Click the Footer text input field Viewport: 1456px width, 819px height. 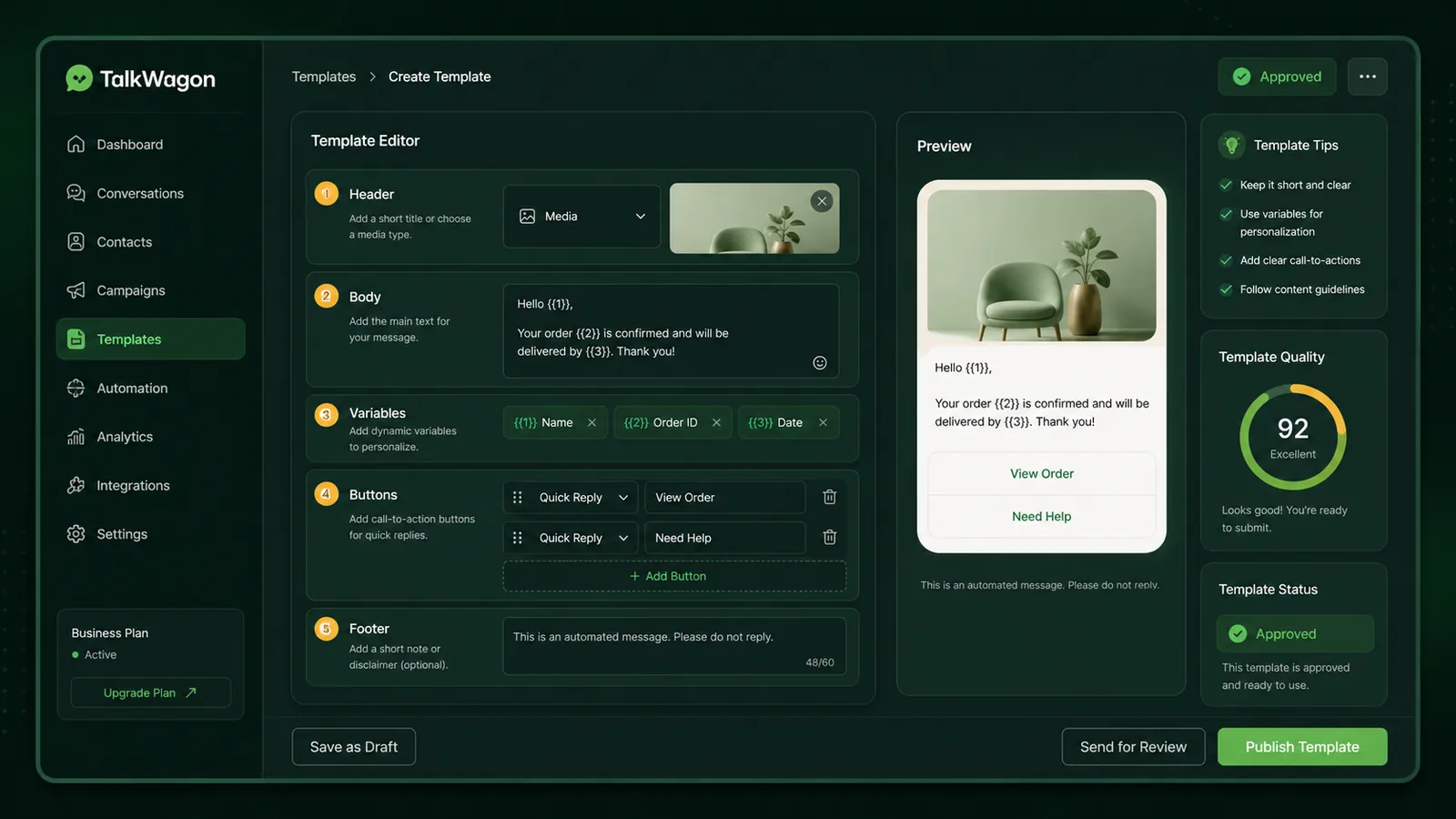[x=674, y=645]
